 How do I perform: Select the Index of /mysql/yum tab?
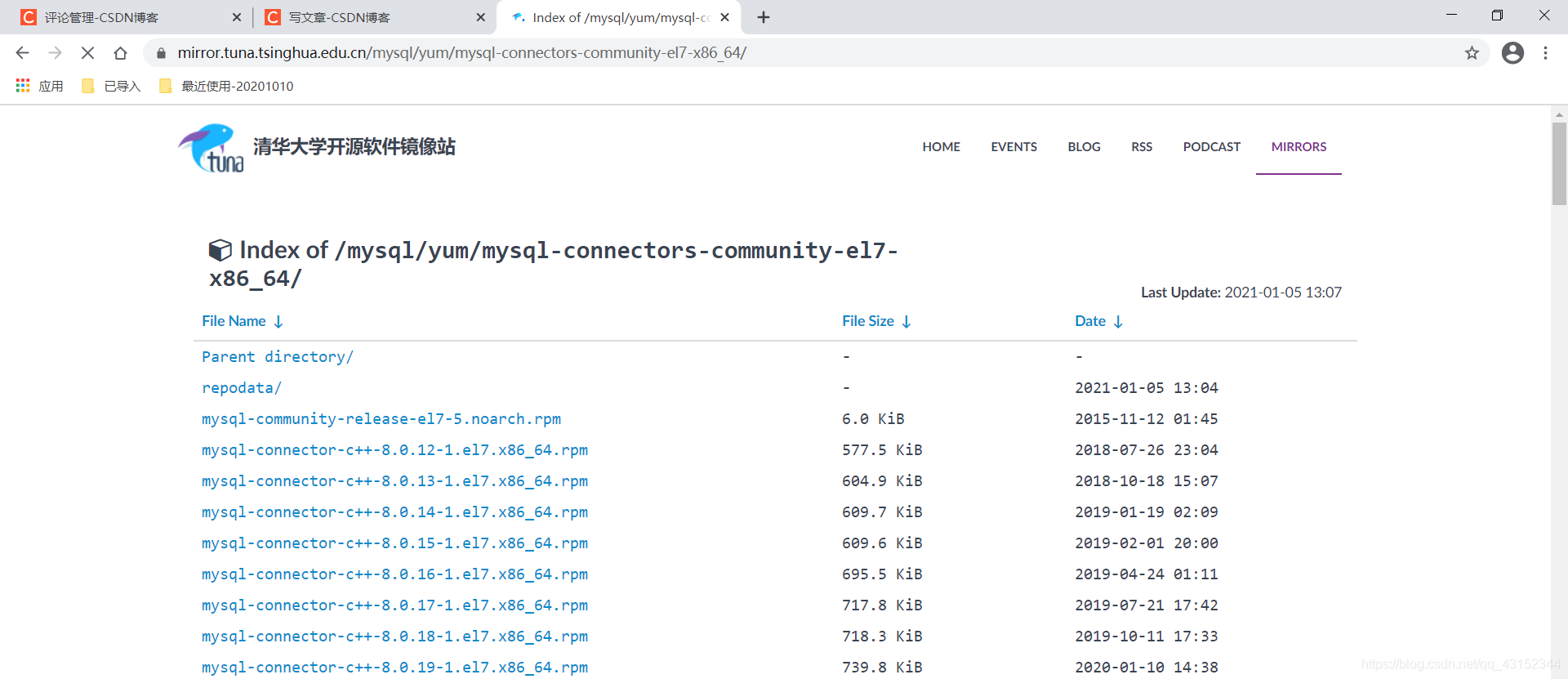621,17
